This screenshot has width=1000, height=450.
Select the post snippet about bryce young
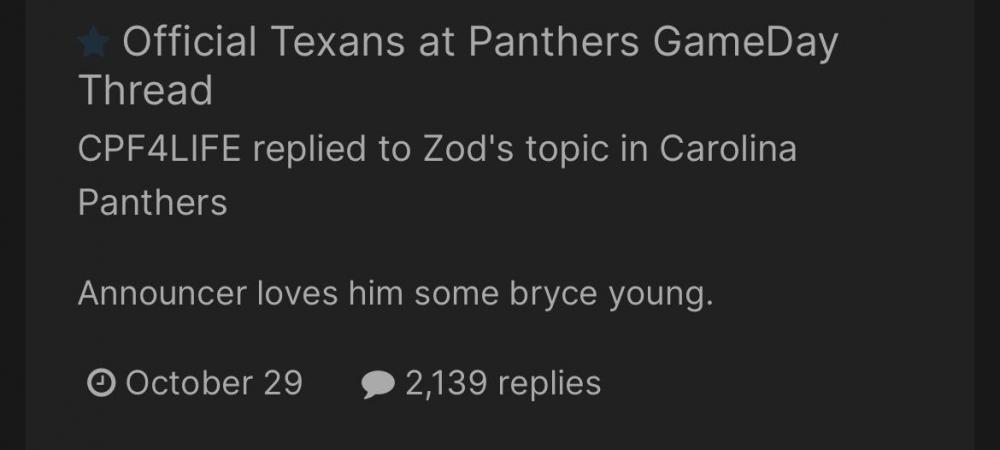[x=395, y=294]
